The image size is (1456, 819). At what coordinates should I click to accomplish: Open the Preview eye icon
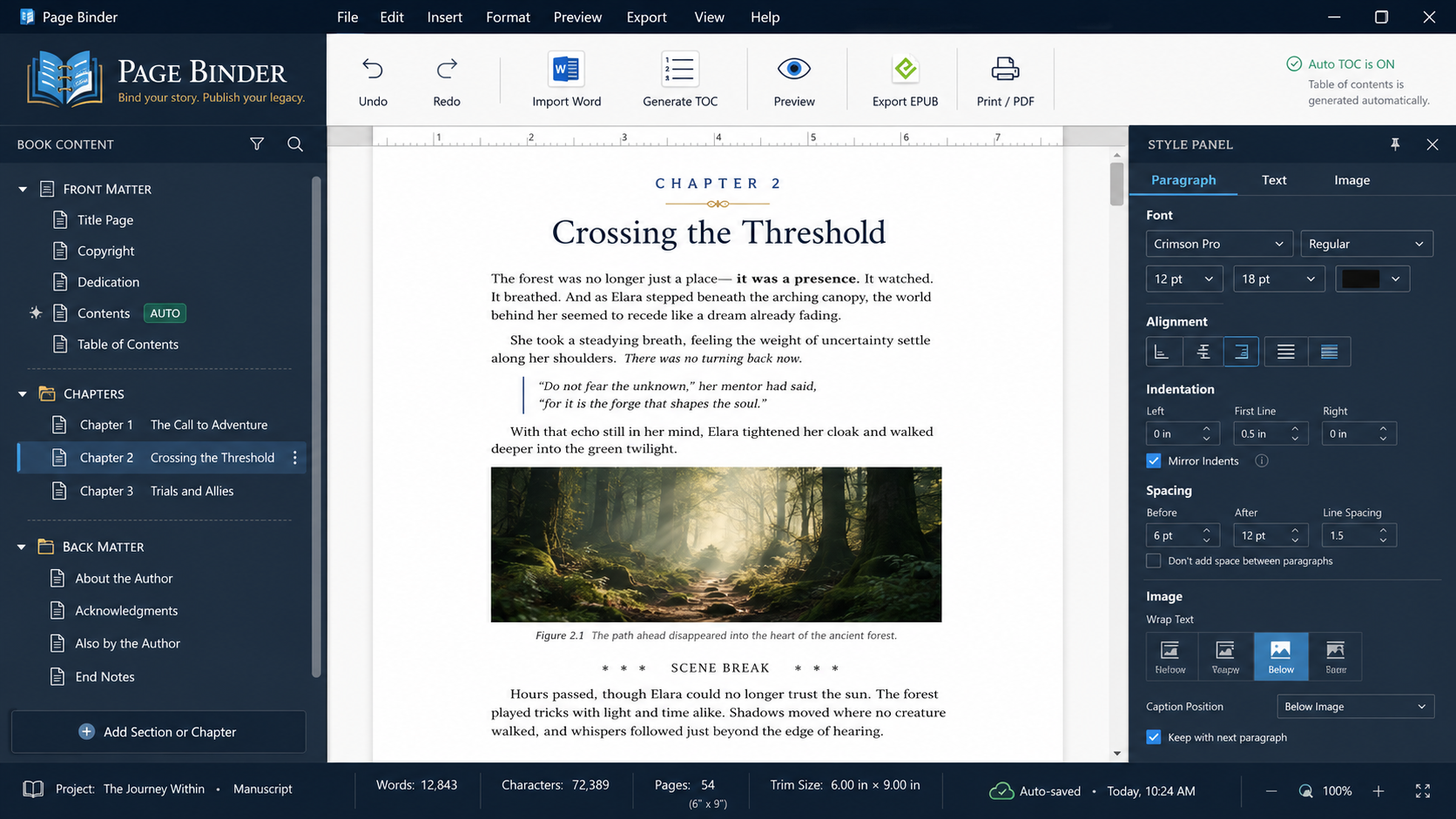(794, 69)
